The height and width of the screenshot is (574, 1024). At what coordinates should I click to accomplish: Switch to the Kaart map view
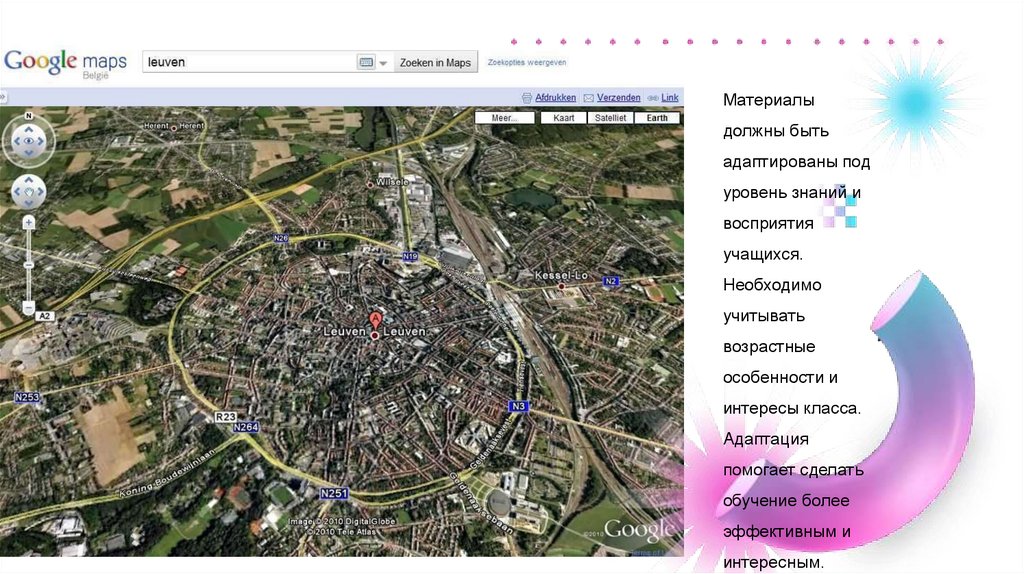tap(564, 118)
